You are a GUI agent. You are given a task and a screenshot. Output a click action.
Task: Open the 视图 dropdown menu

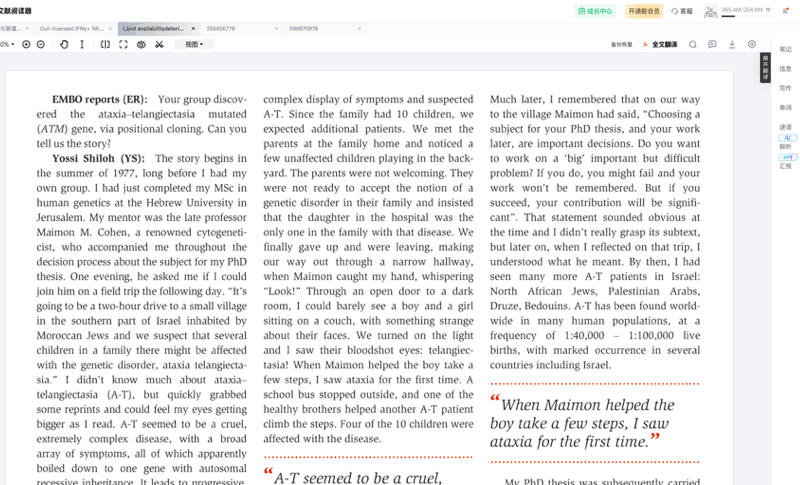click(x=193, y=45)
